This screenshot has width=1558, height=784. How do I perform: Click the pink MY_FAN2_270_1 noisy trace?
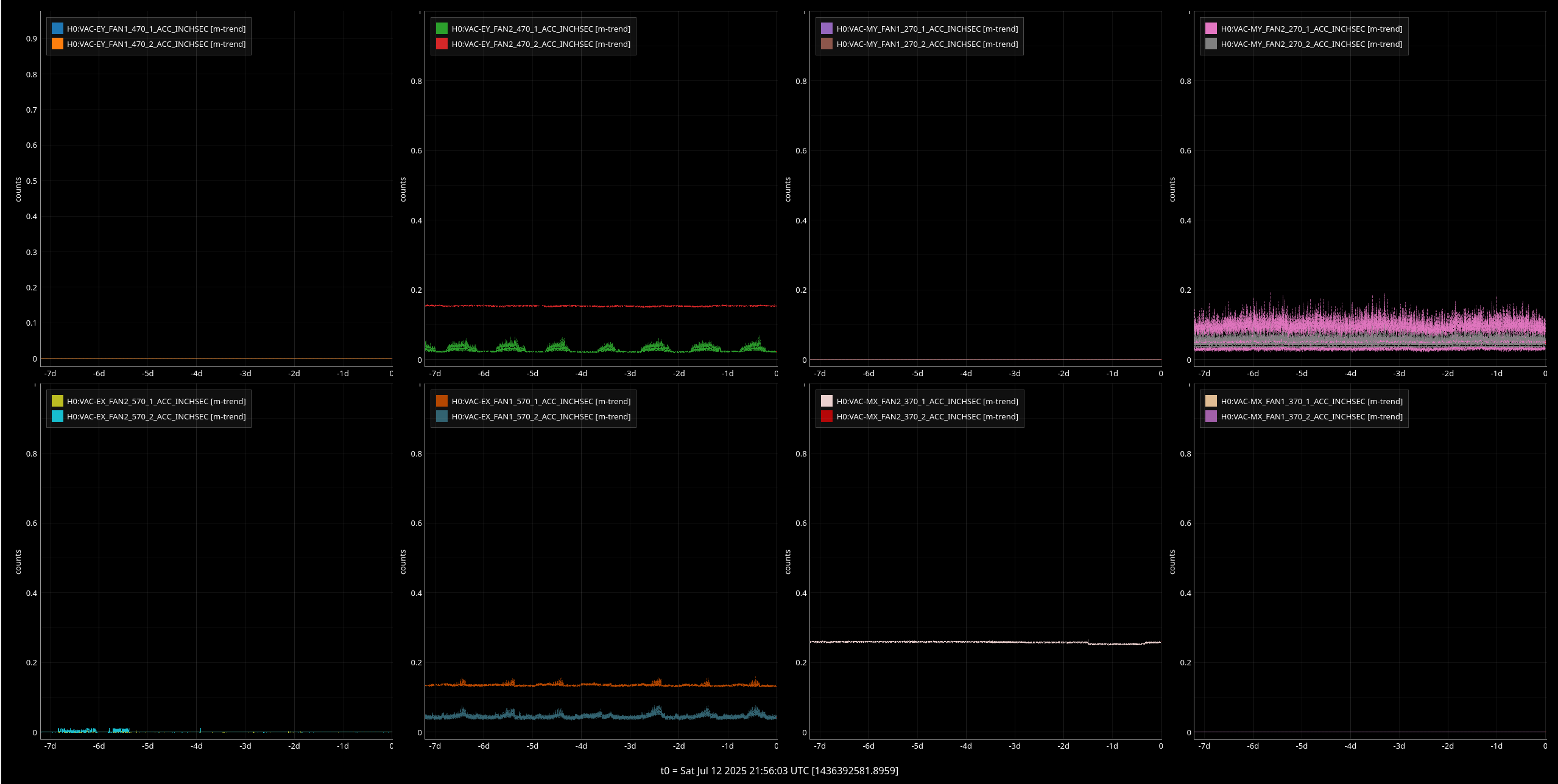click(1370, 324)
